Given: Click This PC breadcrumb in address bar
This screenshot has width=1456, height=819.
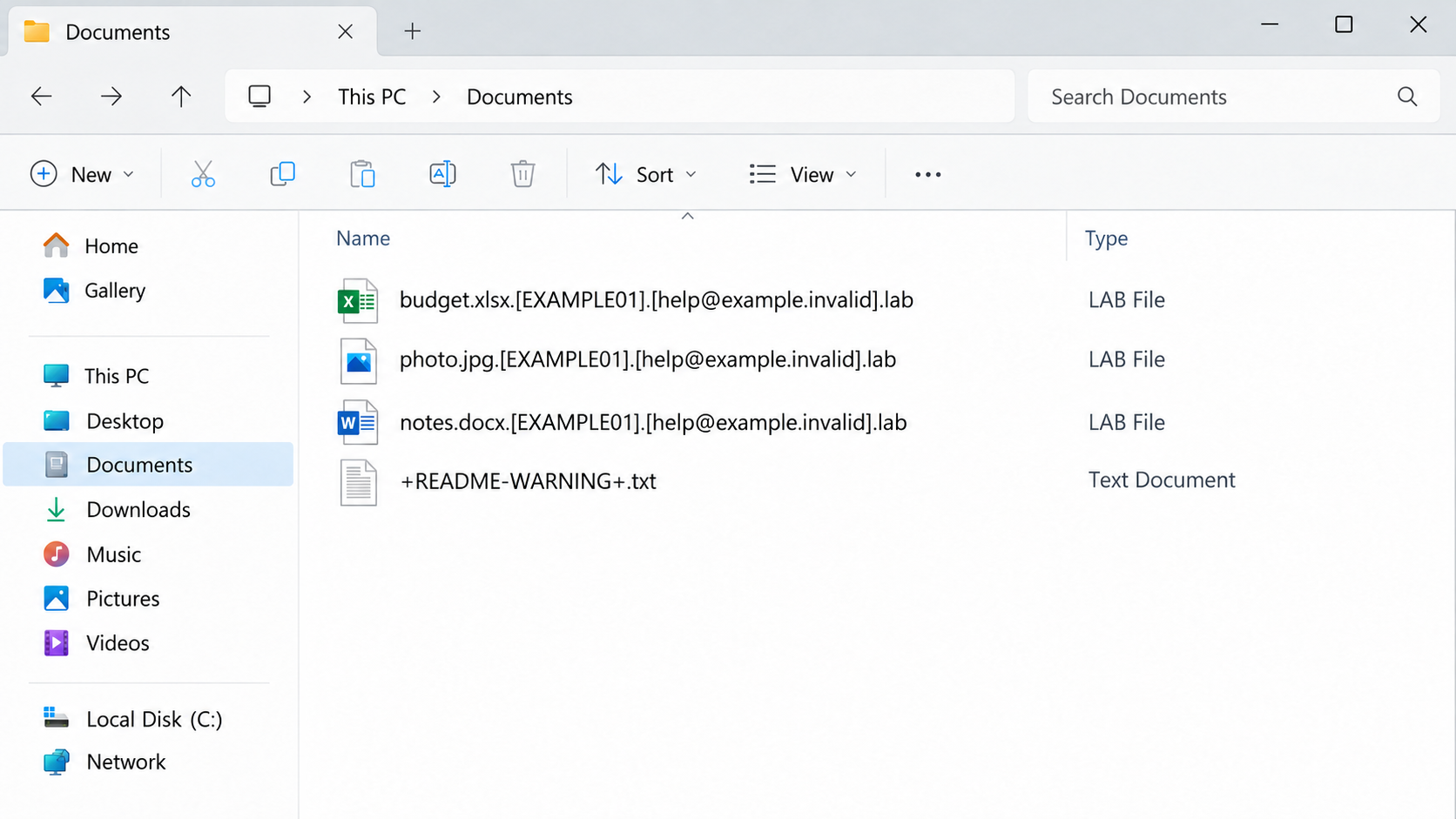Looking at the screenshot, I should click(372, 97).
